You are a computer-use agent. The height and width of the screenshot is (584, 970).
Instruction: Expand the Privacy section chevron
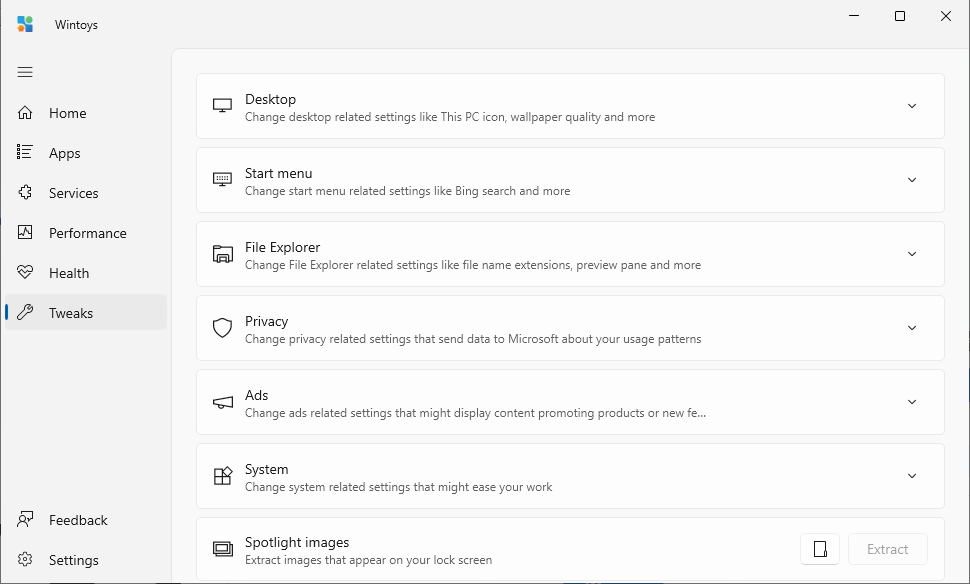(x=912, y=328)
